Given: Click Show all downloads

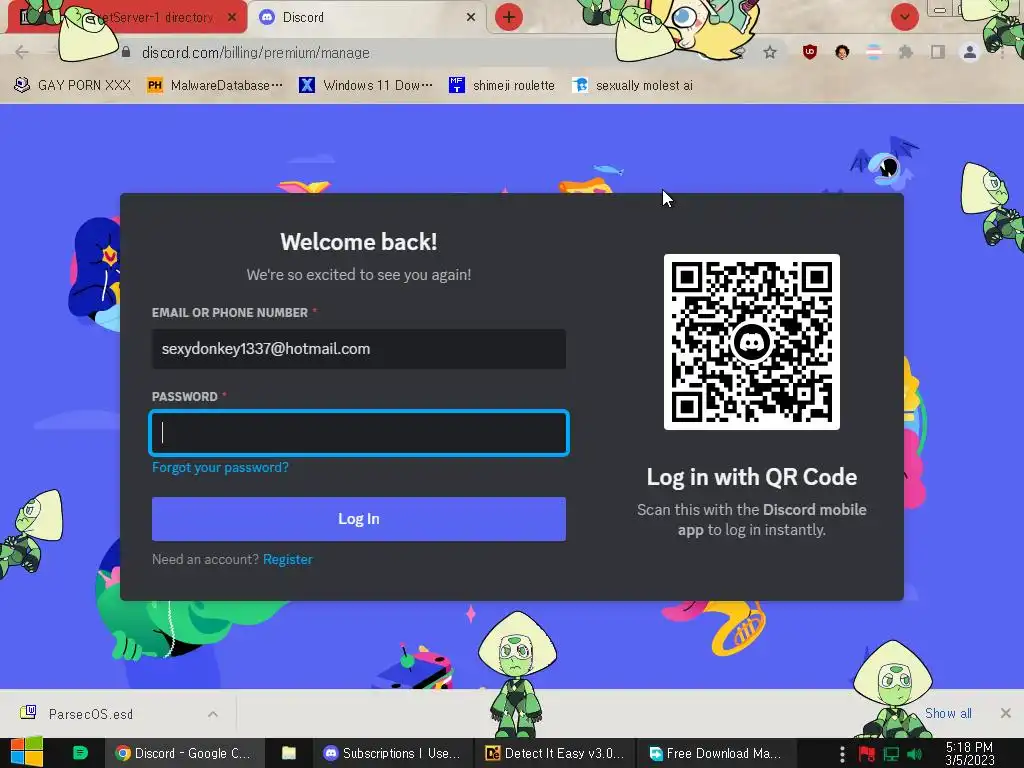Looking at the screenshot, I should (x=948, y=713).
